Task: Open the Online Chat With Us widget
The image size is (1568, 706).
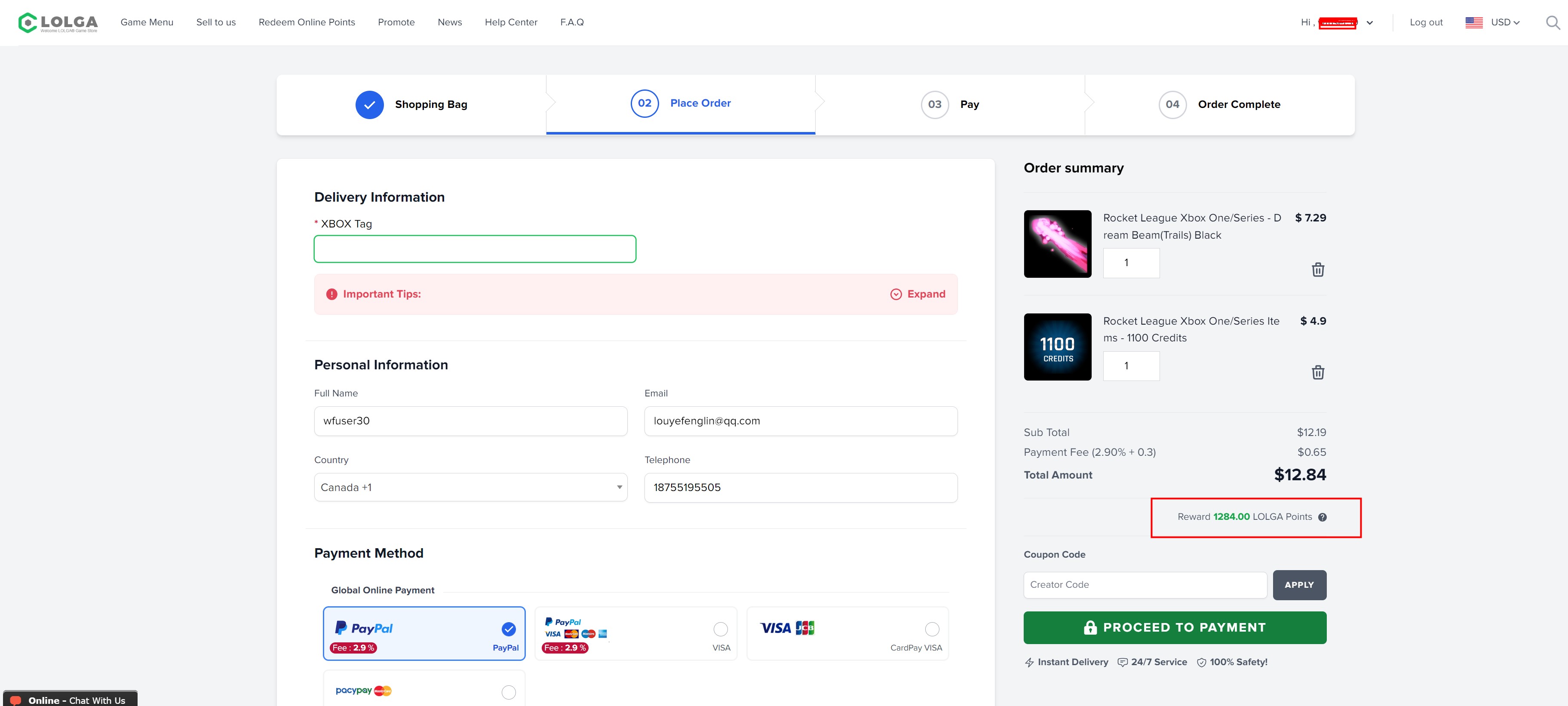Action: [x=70, y=699]
